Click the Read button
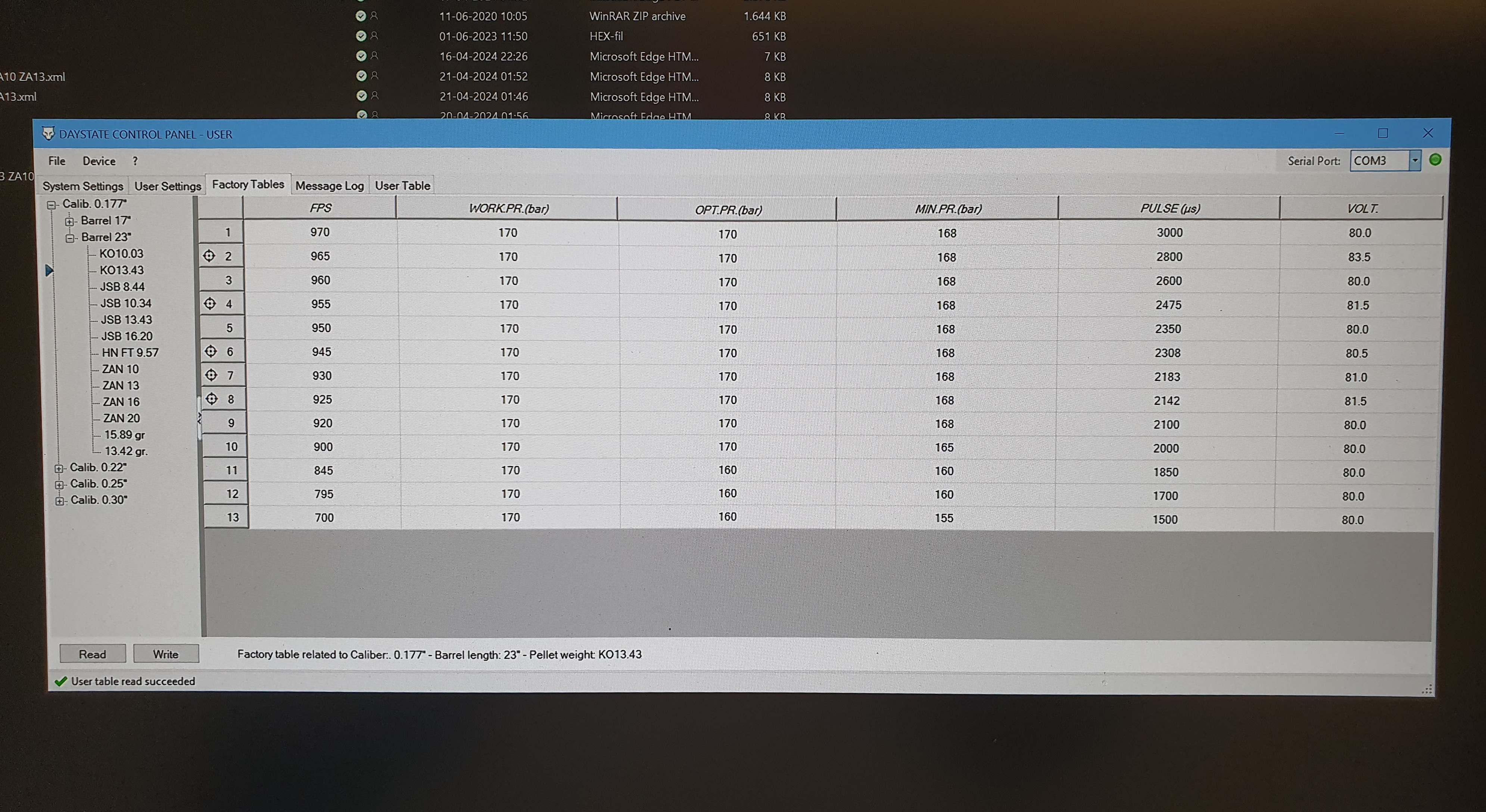Image resolution: width=1486 pixels, height=812 pixels. point(92,654)
